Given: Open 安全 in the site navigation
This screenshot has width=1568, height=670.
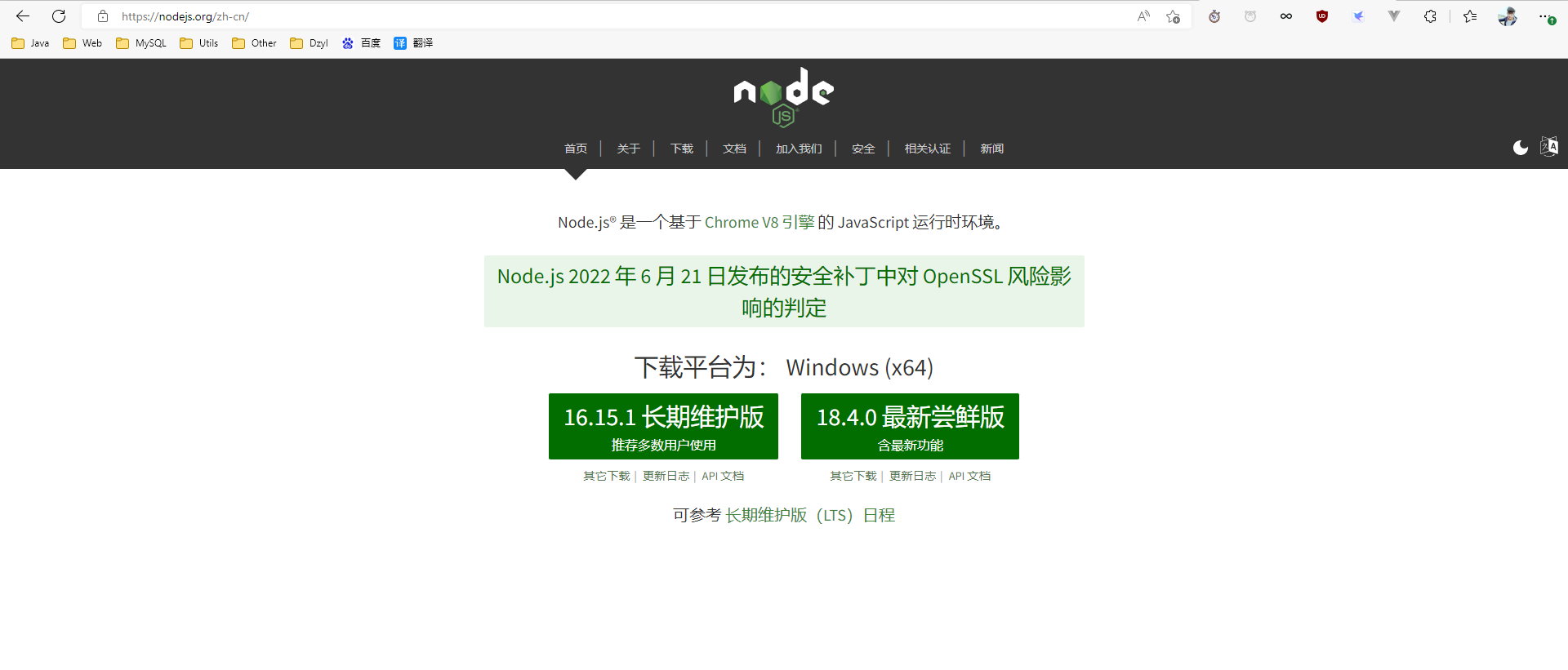Looking at the screenshot, I should (x=863, y=149).
